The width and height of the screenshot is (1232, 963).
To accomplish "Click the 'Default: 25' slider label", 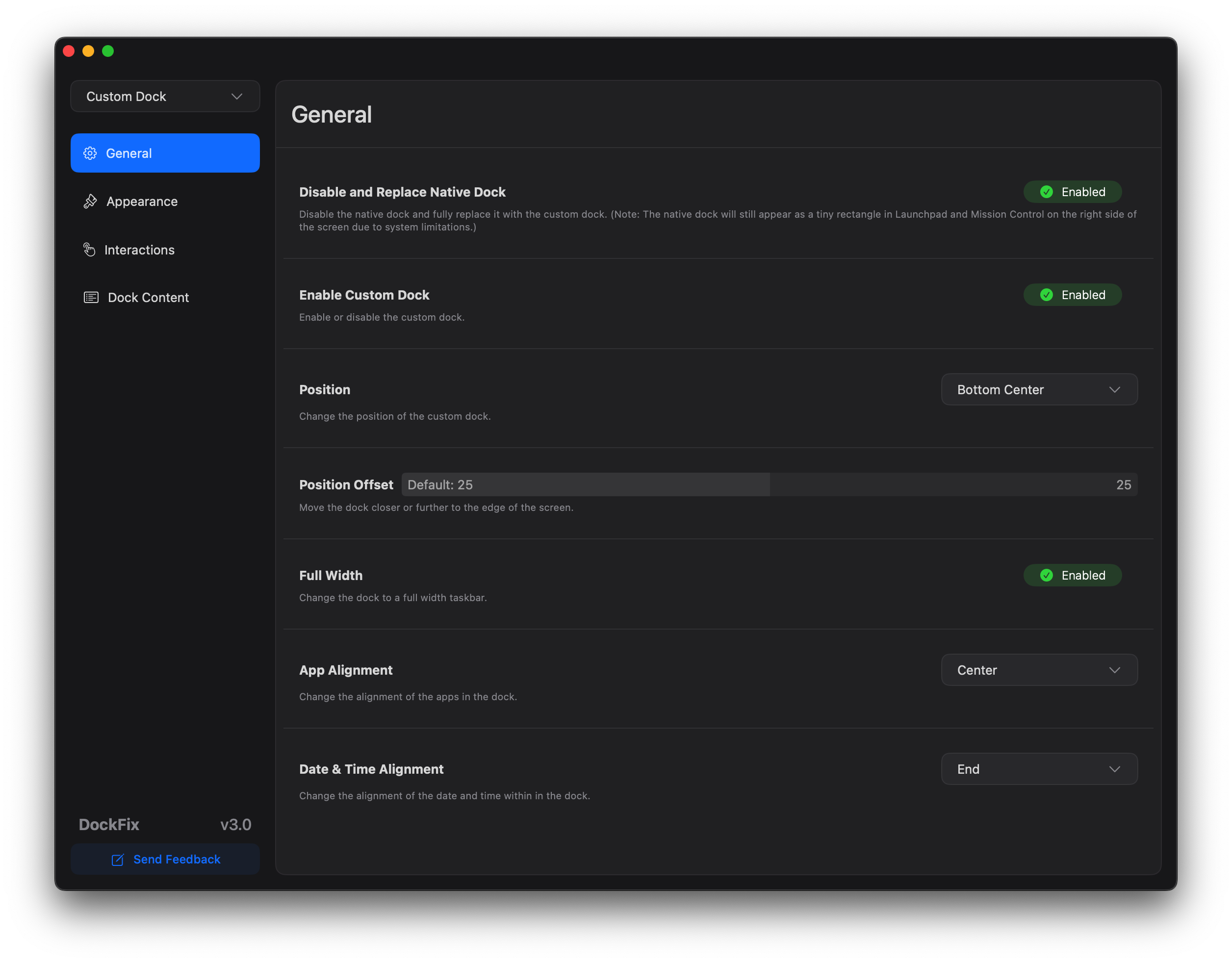I will point(440,485).
